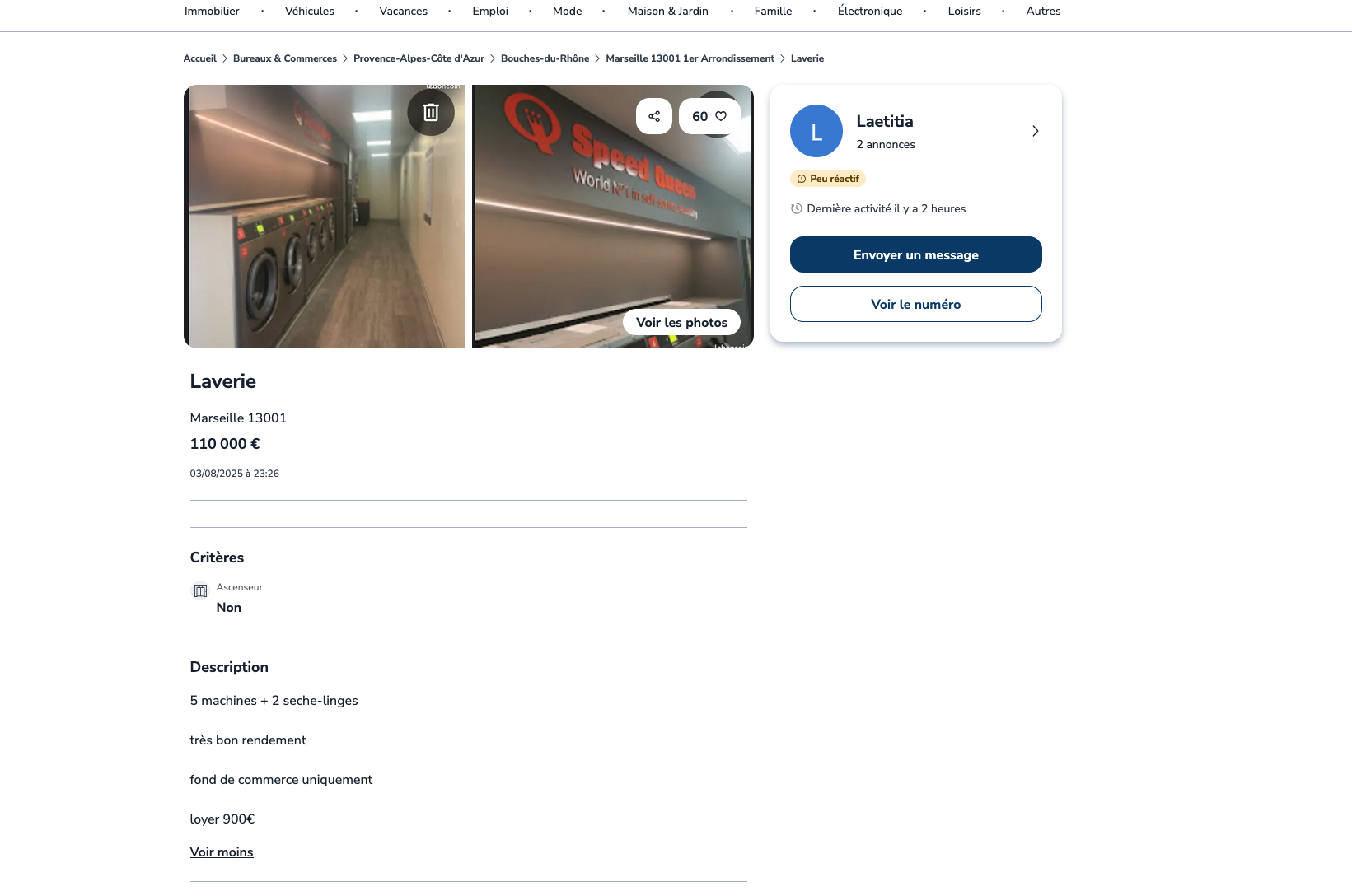Open the Loisirs category

965,11
